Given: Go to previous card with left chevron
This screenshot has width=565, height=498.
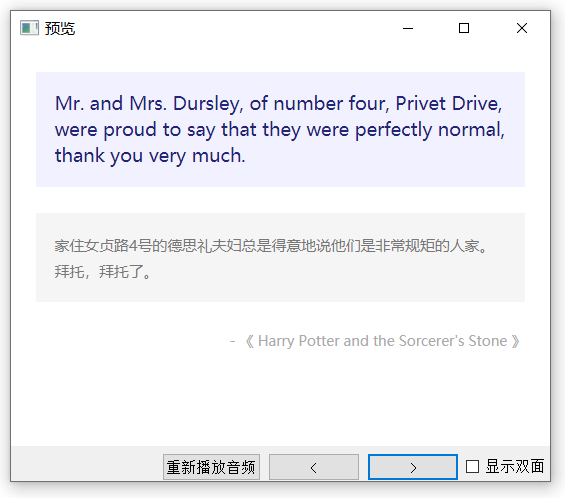Looking at the screenshot, I should (x=314, y=467).
